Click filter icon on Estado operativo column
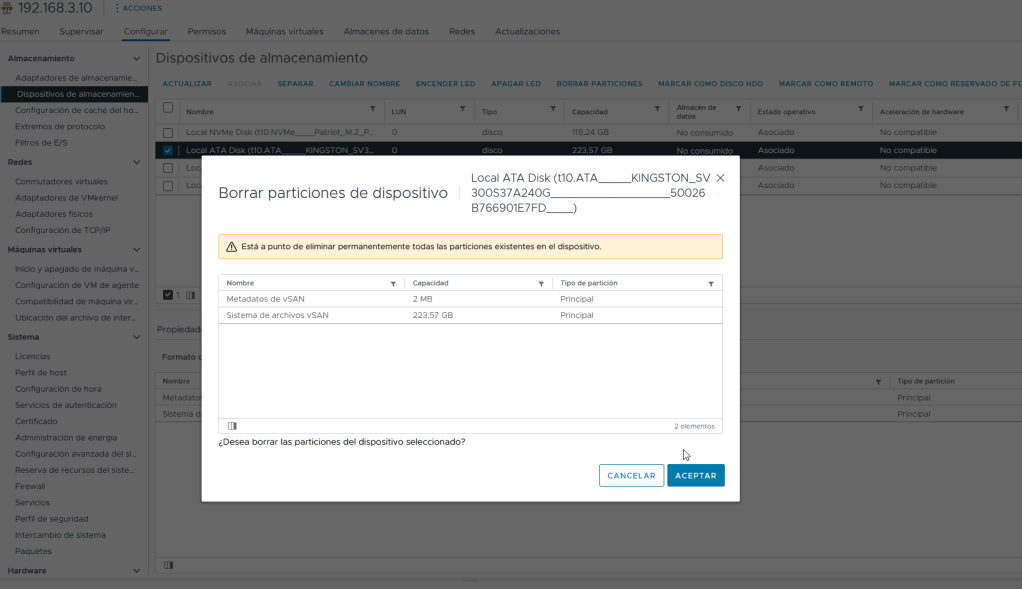1022x589 pixels. (860, 108)
